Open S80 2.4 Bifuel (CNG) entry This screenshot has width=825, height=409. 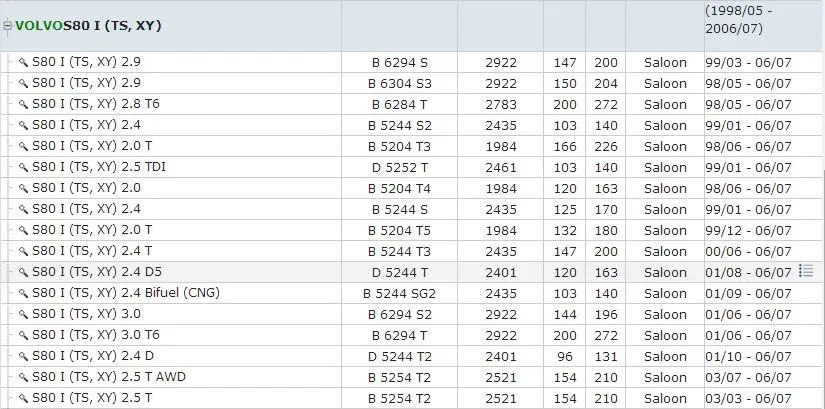126,293
